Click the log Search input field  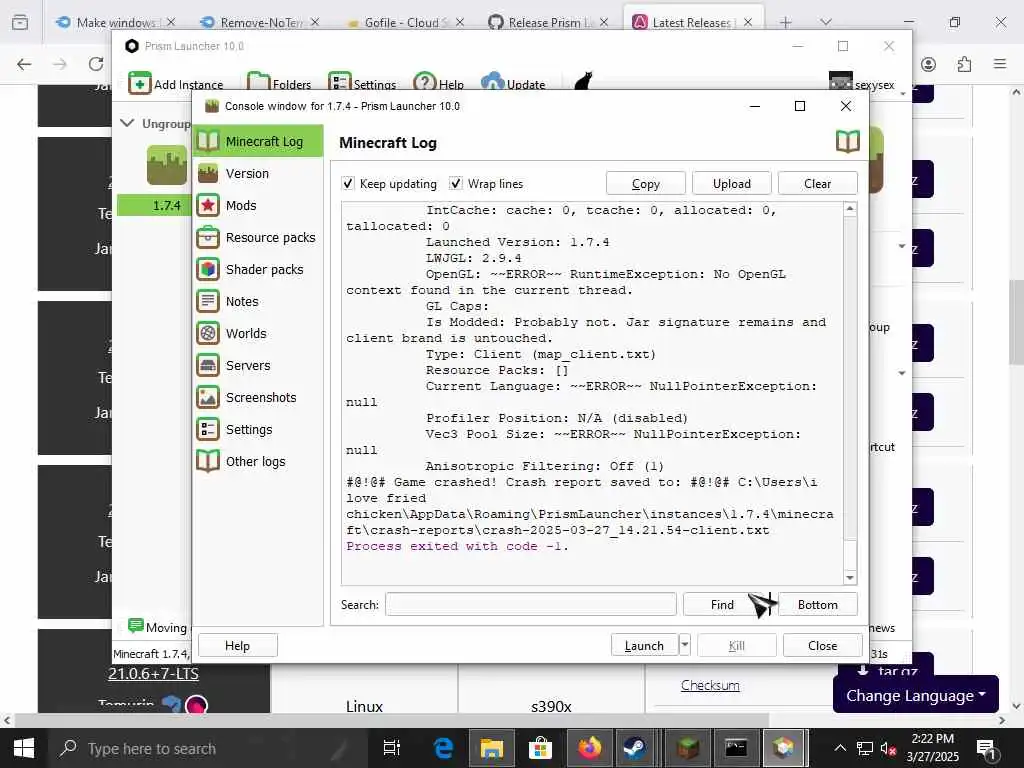click(530, 604)
